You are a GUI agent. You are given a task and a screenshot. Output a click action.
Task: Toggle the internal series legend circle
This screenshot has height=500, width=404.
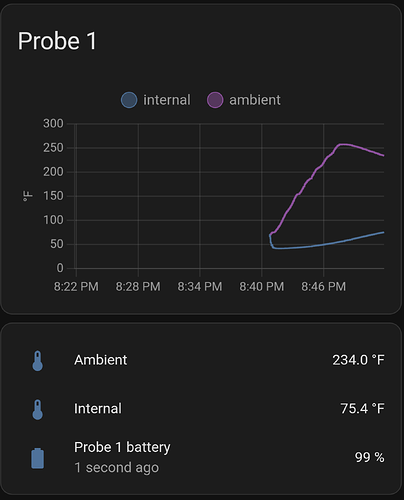click(x=129, y=100)
